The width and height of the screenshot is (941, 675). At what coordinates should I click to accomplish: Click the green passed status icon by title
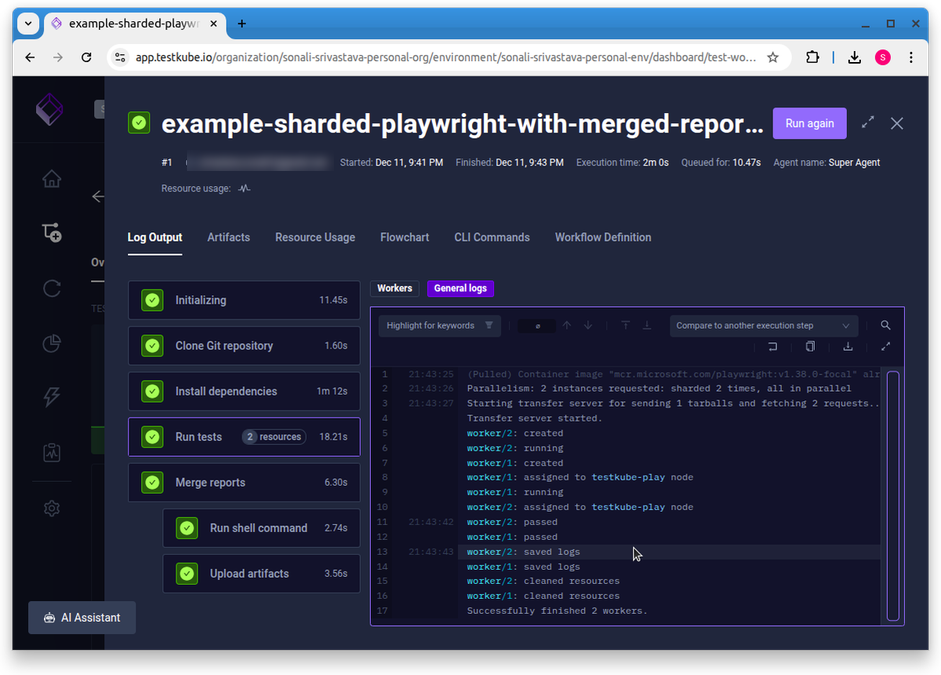coord(139,123)
